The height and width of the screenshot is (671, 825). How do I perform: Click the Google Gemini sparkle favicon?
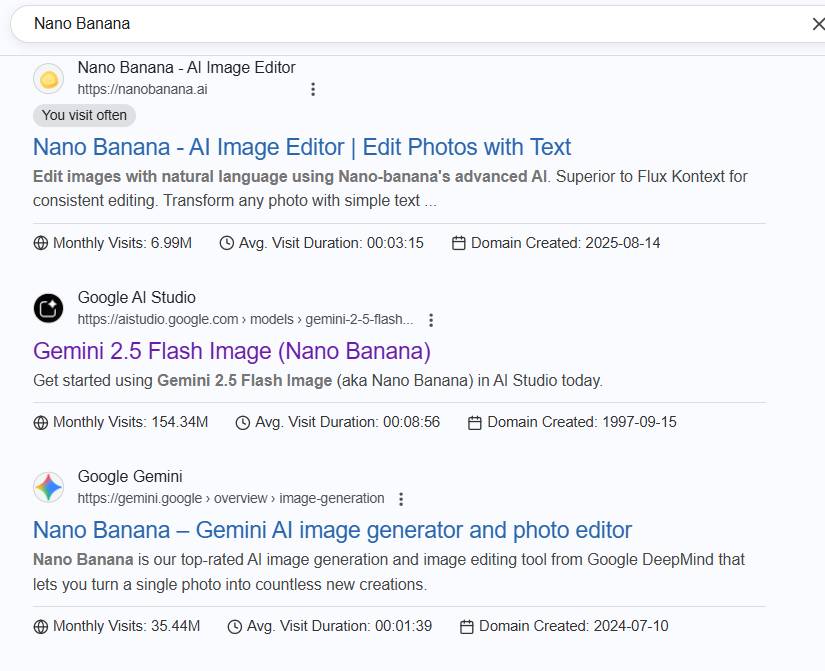tap(48, 487)
